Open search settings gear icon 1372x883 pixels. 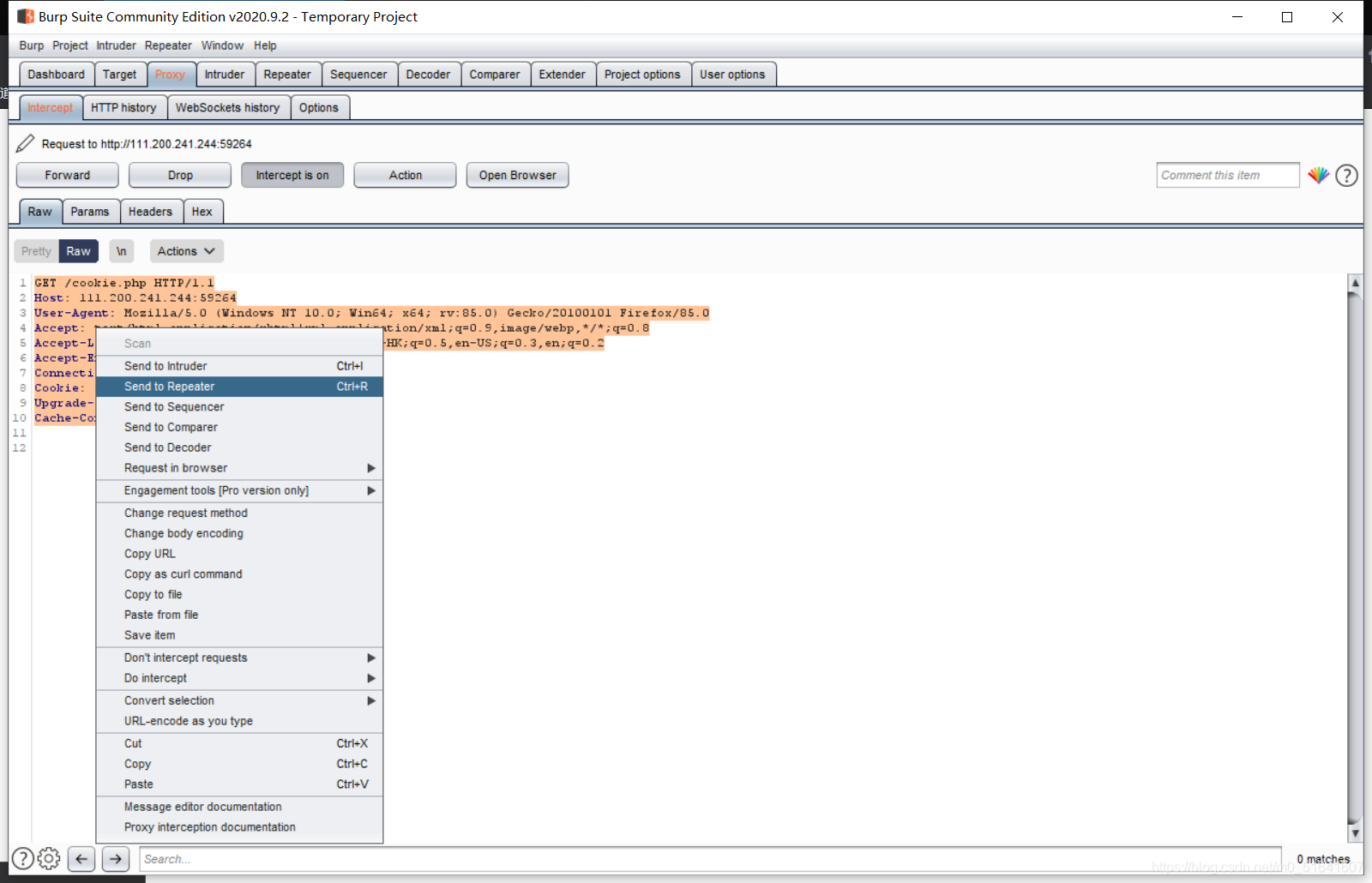(49, 858)
